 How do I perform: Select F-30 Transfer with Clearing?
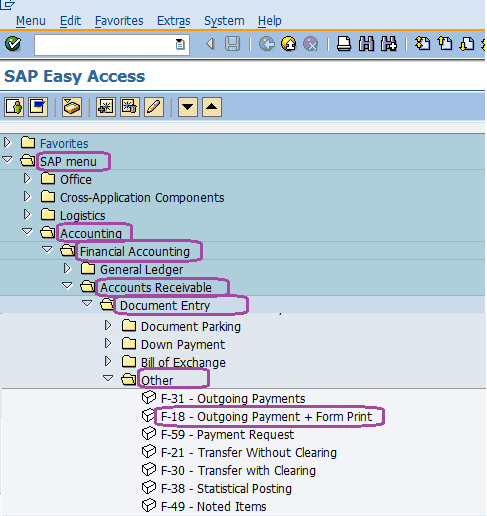click(238, 471)
